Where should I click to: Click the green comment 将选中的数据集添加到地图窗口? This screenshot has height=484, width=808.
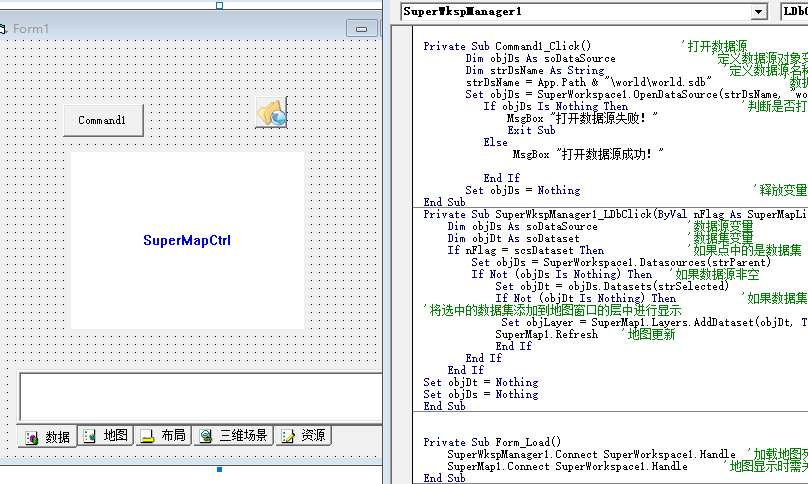(552, 310)
